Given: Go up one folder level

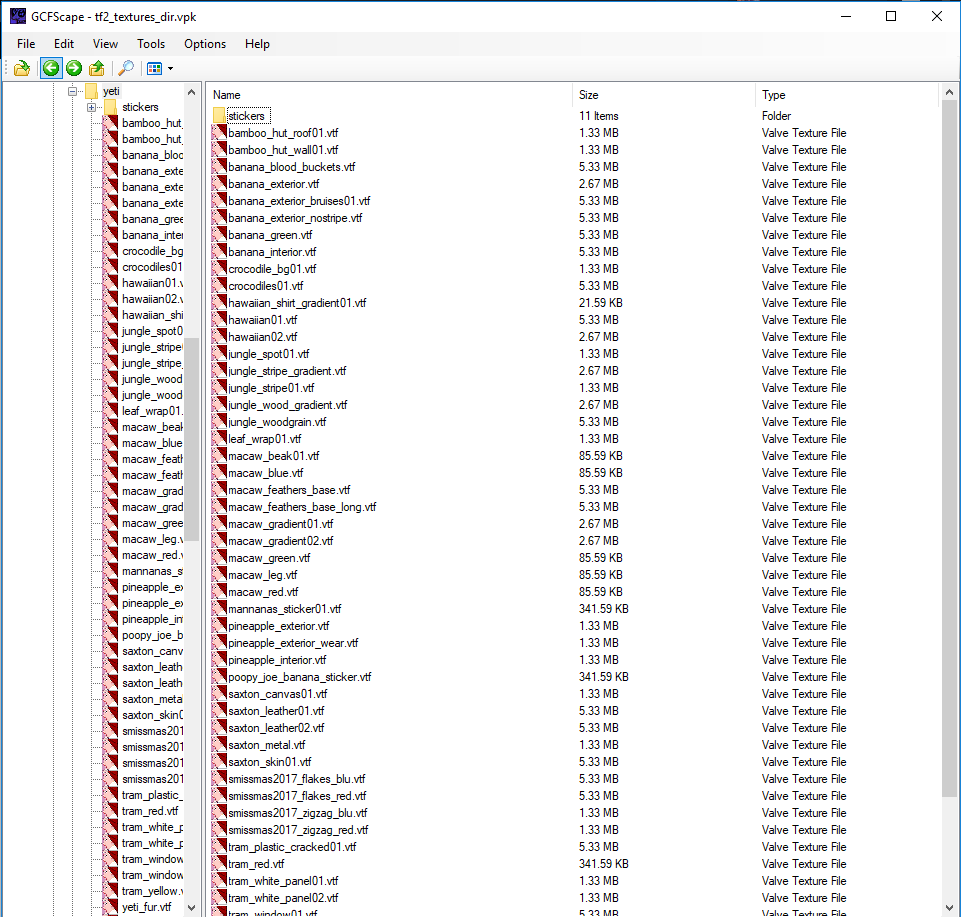Looking at the screenshot, I should (x=97, y=68).
